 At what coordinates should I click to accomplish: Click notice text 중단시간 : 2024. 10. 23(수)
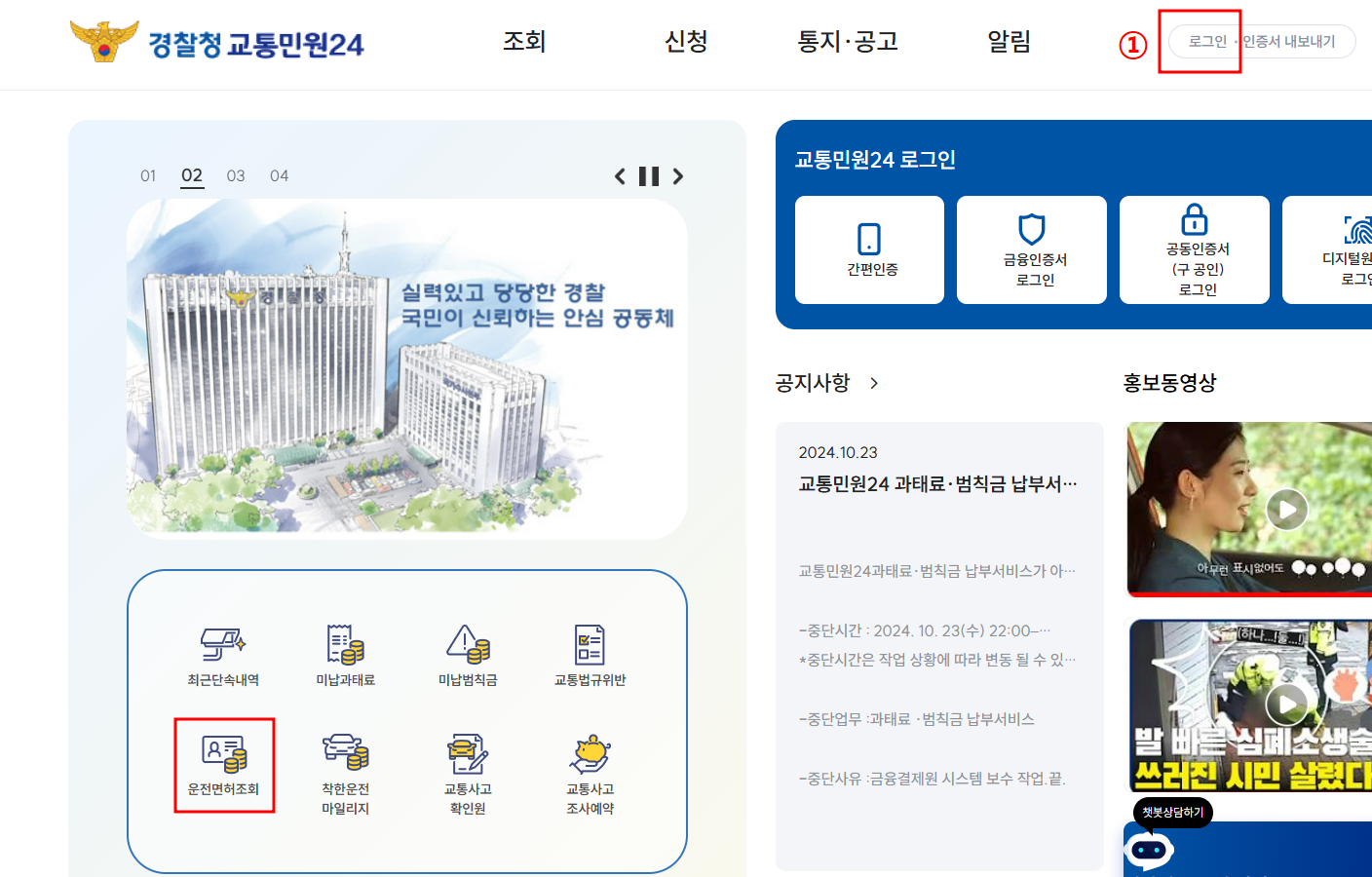click(x=925, y=630)
